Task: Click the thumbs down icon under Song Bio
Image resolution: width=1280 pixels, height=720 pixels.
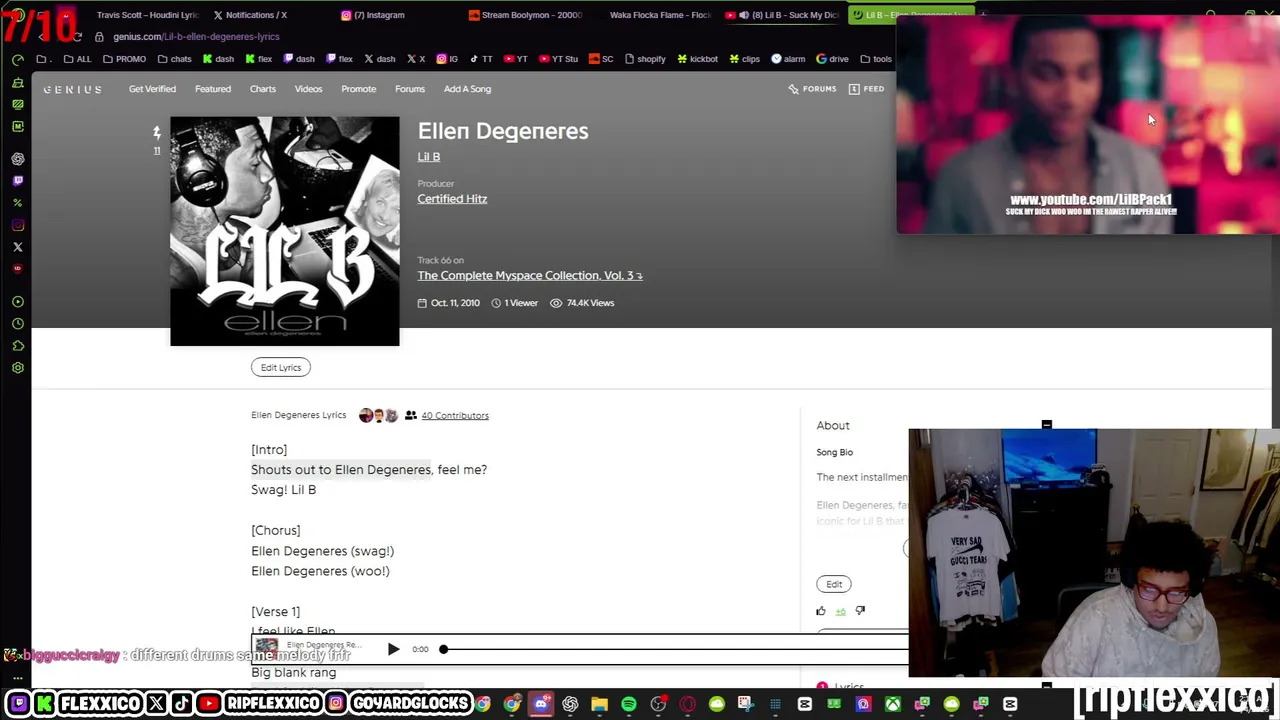Action: click(860, 611)
